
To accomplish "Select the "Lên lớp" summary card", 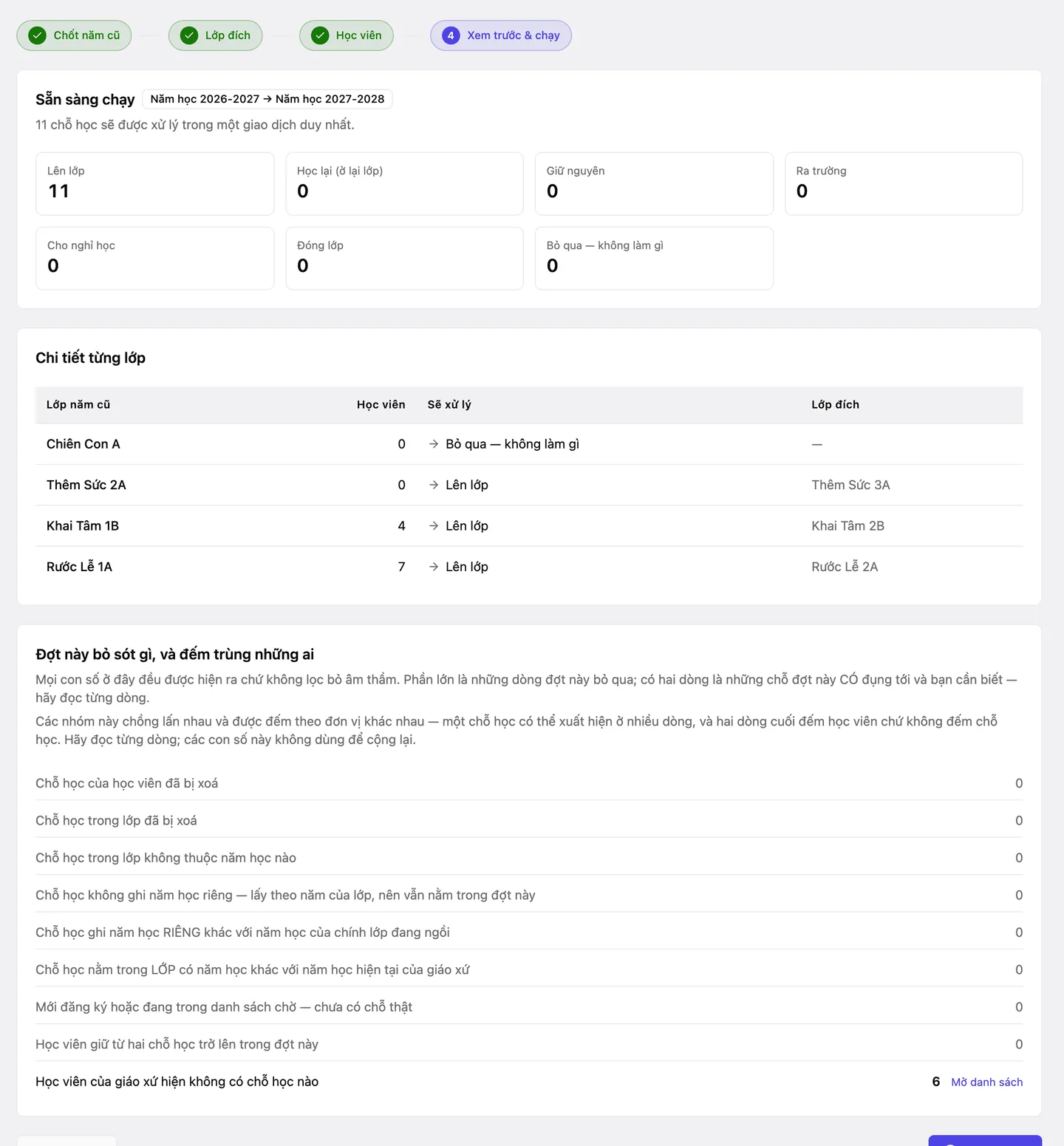I will 155,184.
